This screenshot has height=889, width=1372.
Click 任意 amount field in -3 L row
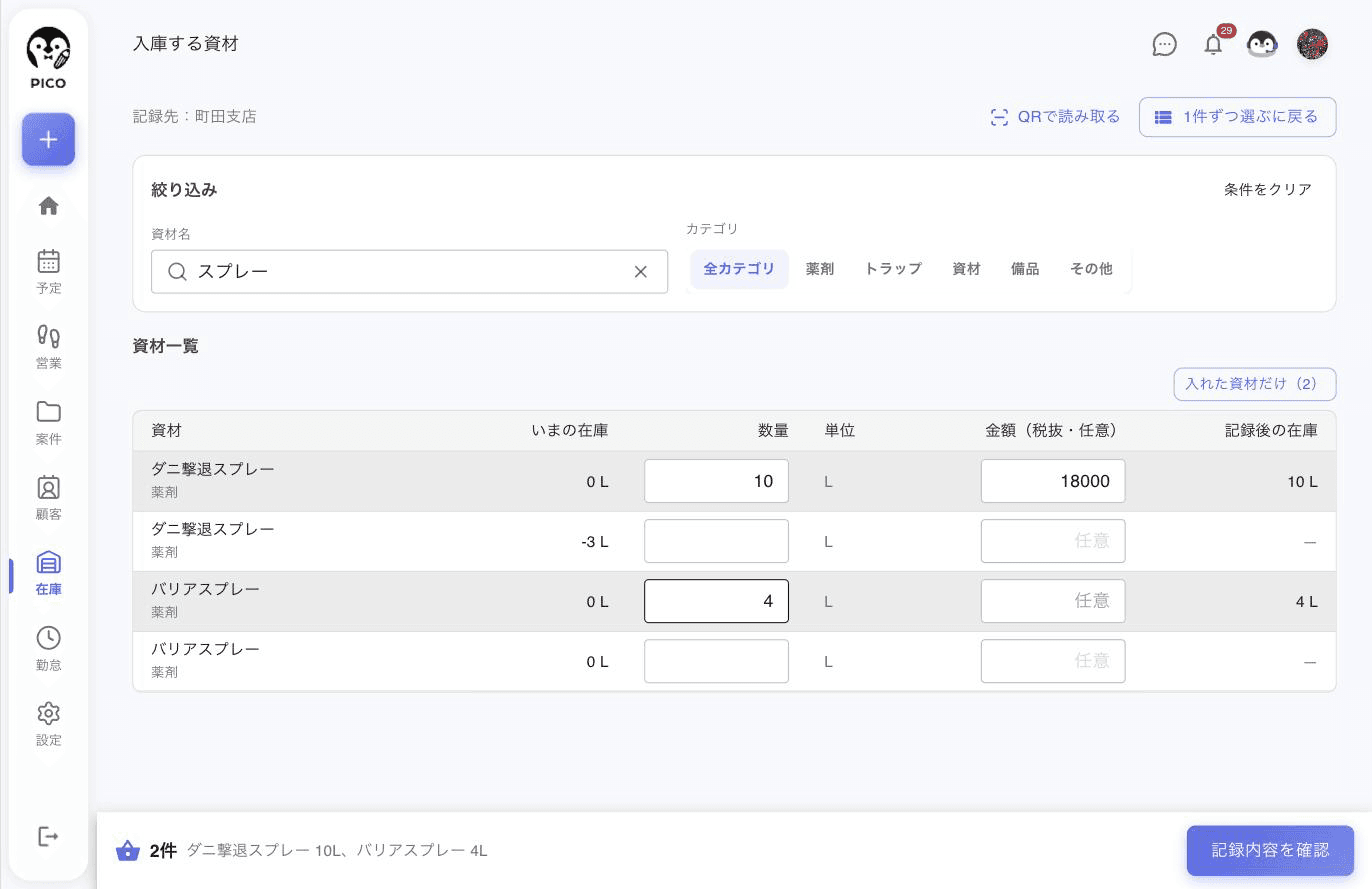1053,541
